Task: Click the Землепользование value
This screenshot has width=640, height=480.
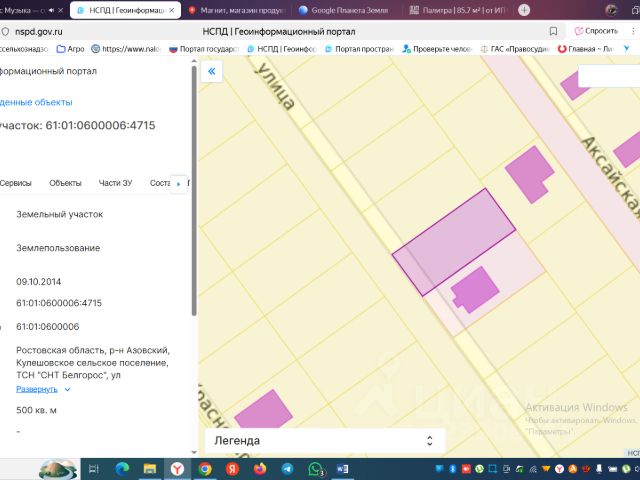Action: point(58,248)
